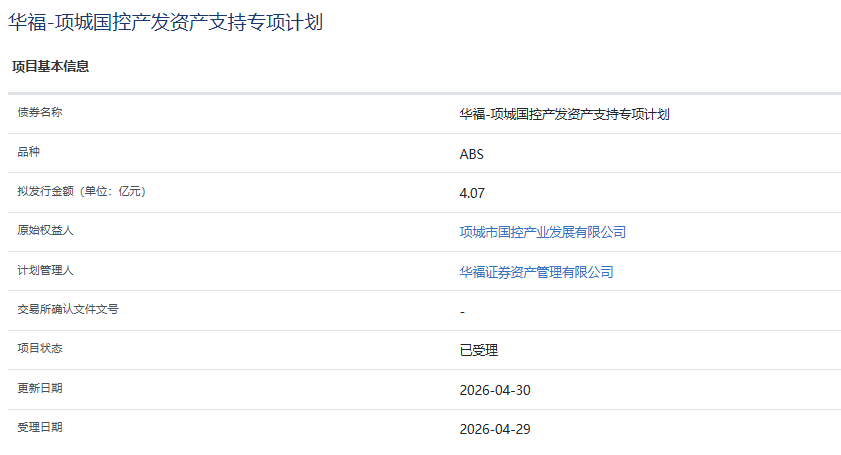Image resolution: width=841 pixels, height=455 pixels.
Task: Click the 债券名称 row label
Action: coord(40,113)
